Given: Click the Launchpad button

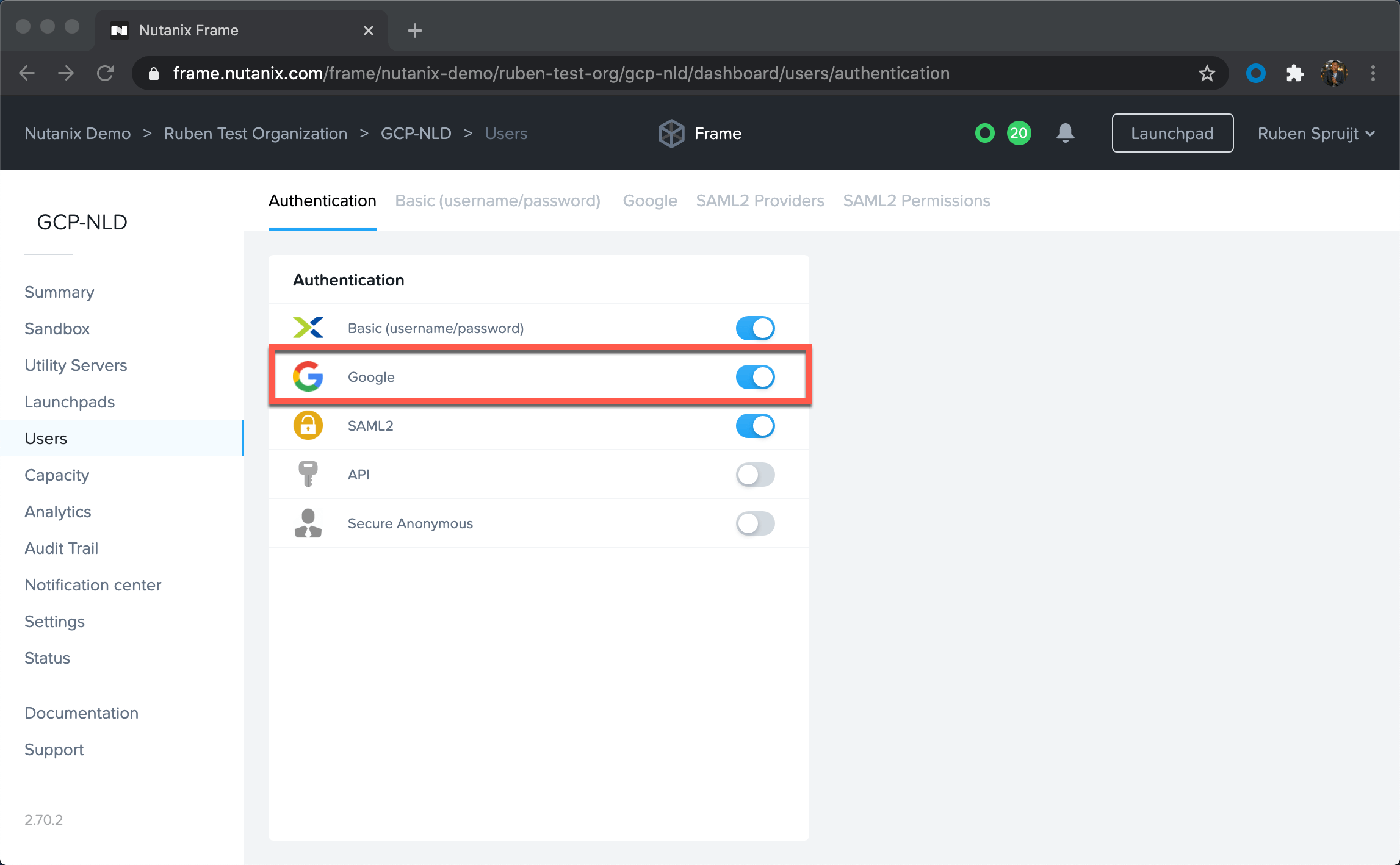Looking at the screenshot, I should (1172, 133).
